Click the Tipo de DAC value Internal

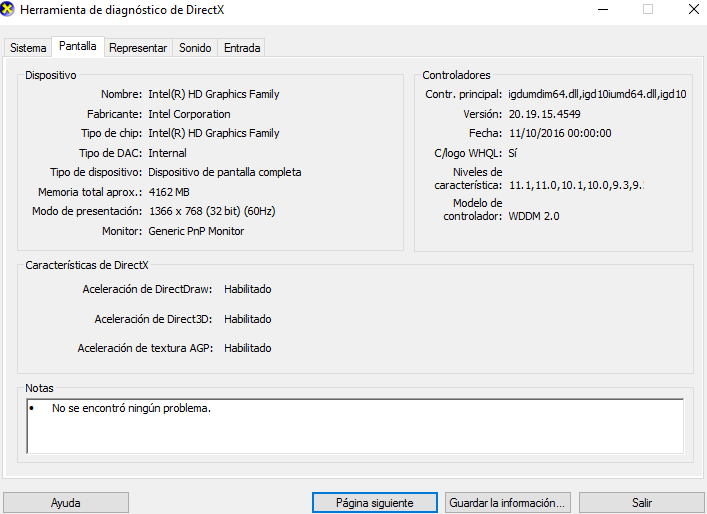[167, 153]
